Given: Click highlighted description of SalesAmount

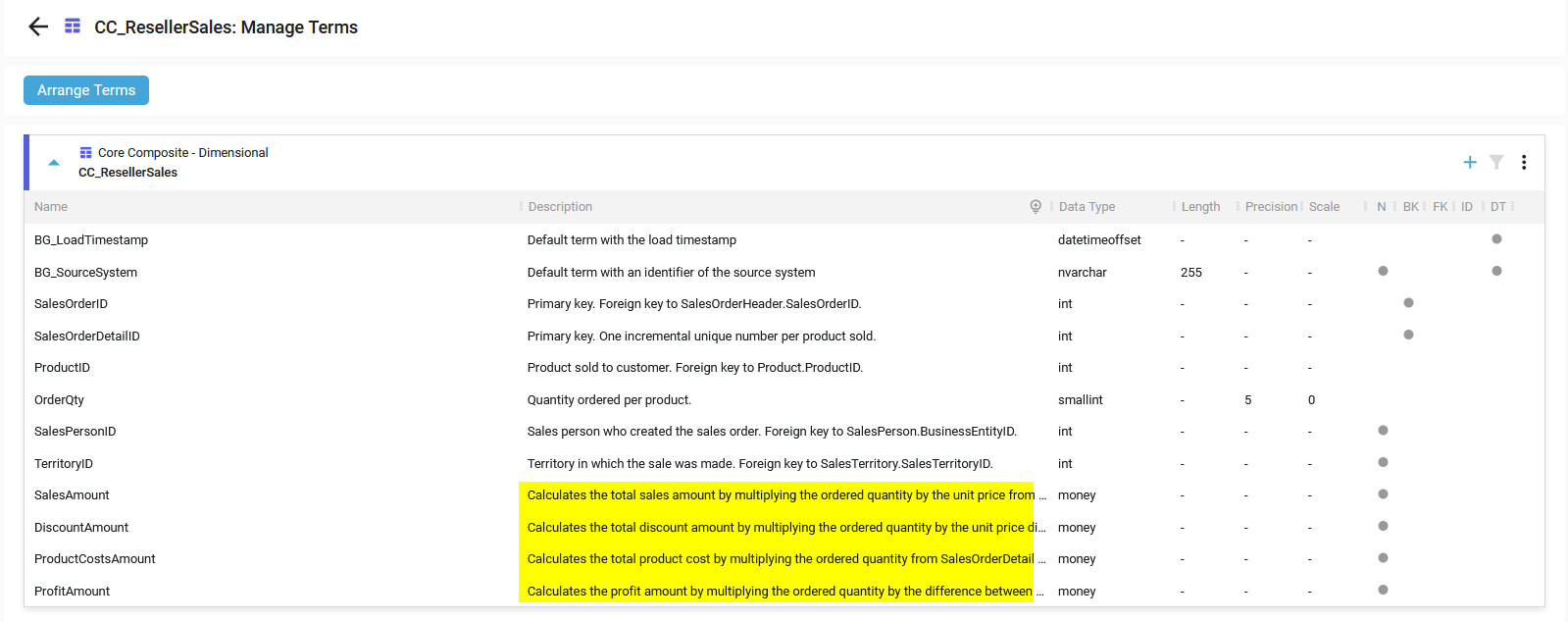Looking at the screenshot, I should (780, 495).
